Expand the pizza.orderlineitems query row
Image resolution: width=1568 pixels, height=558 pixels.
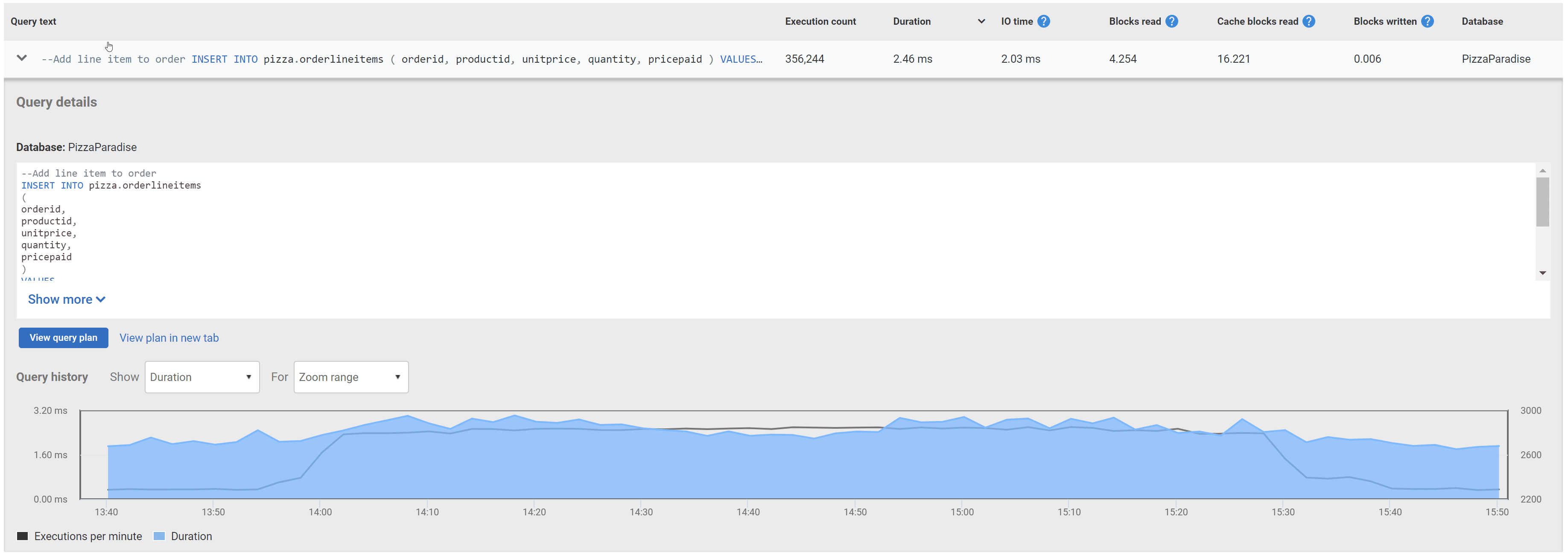point(21,58)
